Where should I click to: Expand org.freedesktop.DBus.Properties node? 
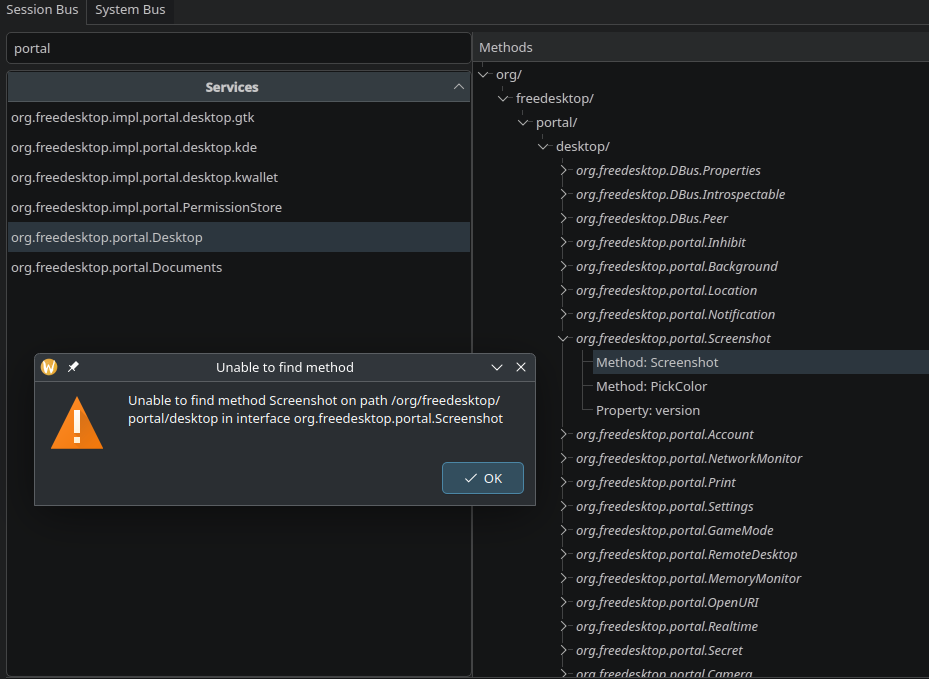click(x=563, y=170)
